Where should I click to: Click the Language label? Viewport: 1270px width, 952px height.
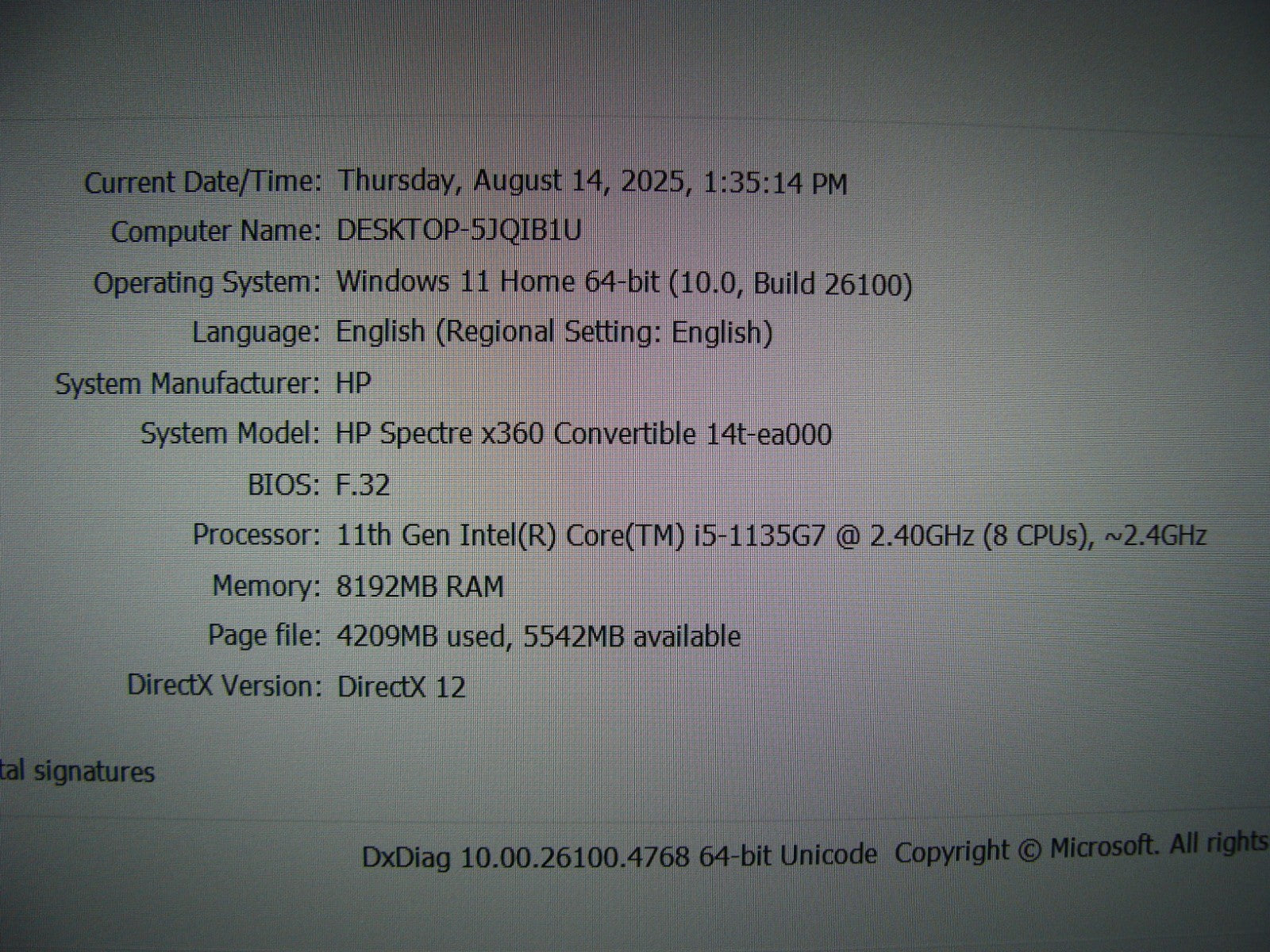(256, 332)
